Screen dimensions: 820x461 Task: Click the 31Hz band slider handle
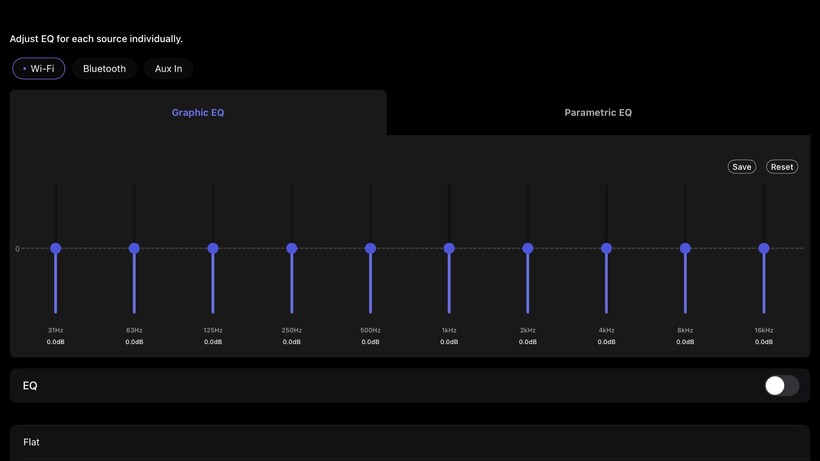click(56, 248)
